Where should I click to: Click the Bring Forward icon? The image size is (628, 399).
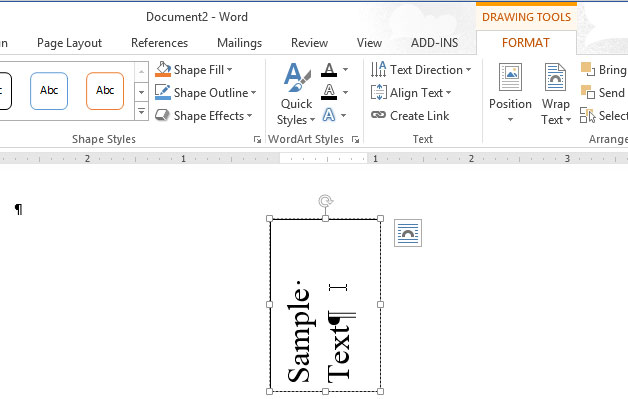[x=588, y=69]
